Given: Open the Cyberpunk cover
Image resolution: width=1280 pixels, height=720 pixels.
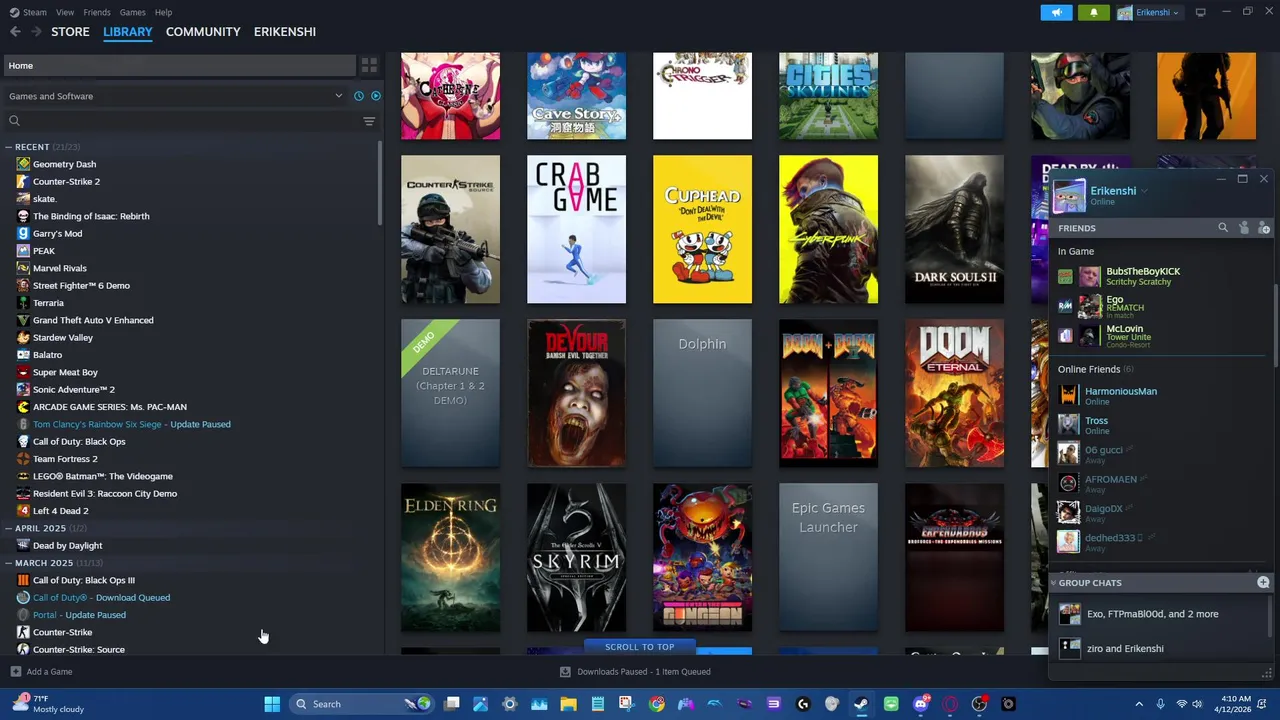Looking at the screenshot, I should 828,229.
